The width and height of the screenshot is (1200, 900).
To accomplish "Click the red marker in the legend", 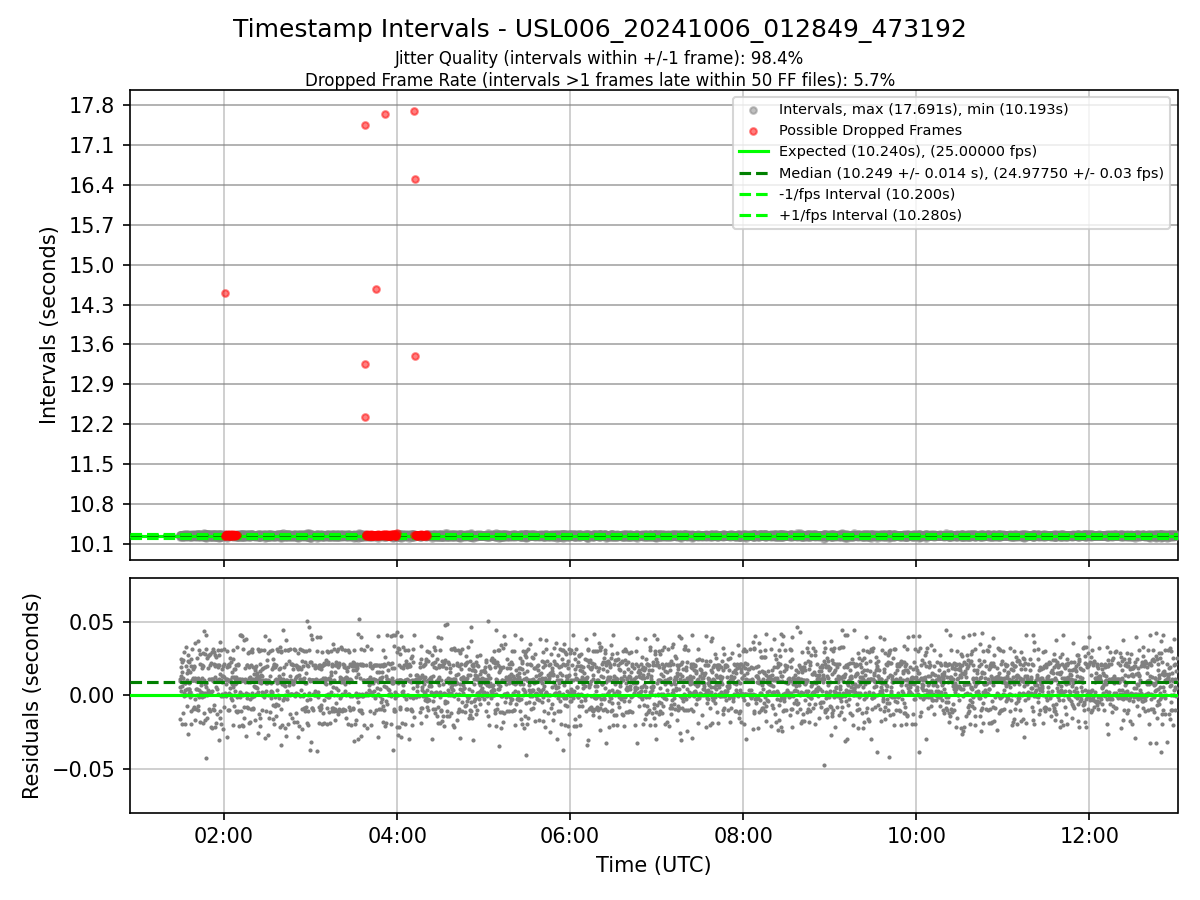I will (753, 131).
